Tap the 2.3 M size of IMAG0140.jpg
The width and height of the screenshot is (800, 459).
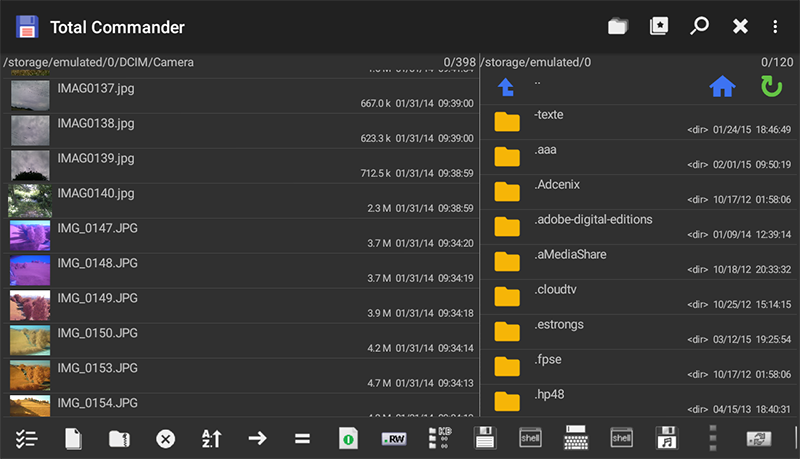pyautogui.click(x=379, y=208)
